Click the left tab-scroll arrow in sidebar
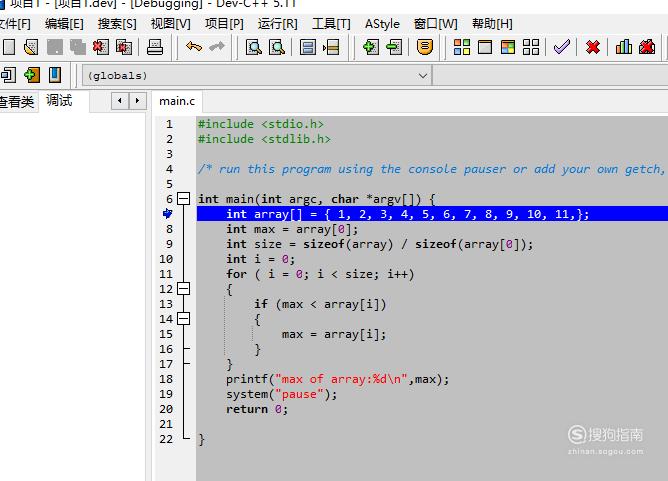This screenshot has height=481, width=668. (x=120, y=101)
